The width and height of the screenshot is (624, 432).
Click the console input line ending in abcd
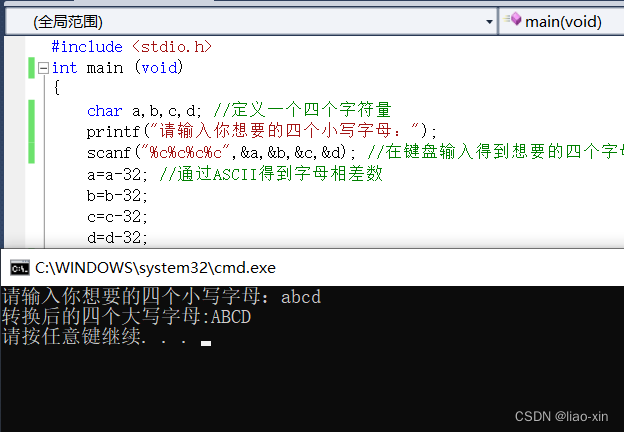pyautogui.click(x=161, y=297)
